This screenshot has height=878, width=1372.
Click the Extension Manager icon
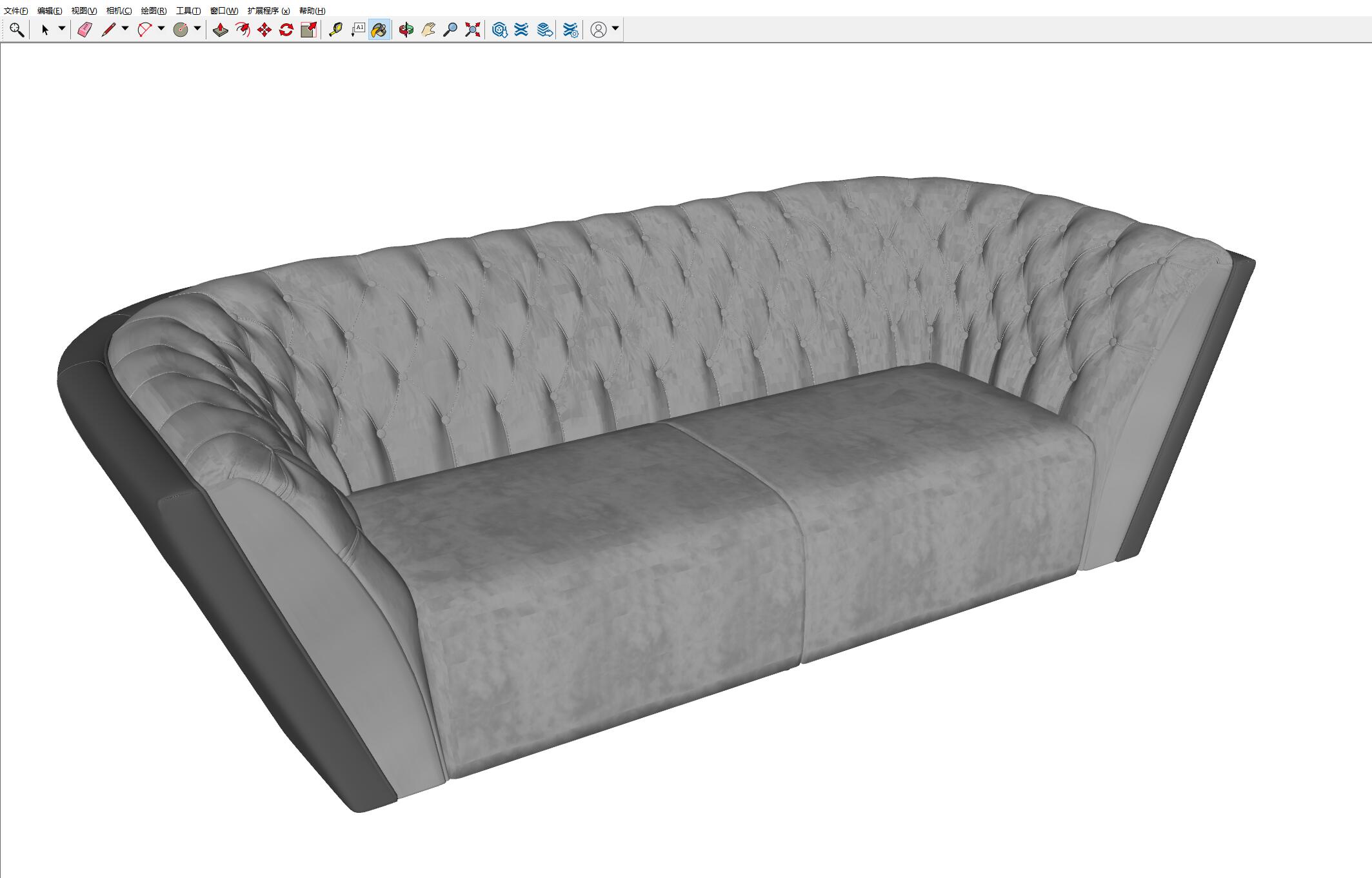[x=570, y=30]
